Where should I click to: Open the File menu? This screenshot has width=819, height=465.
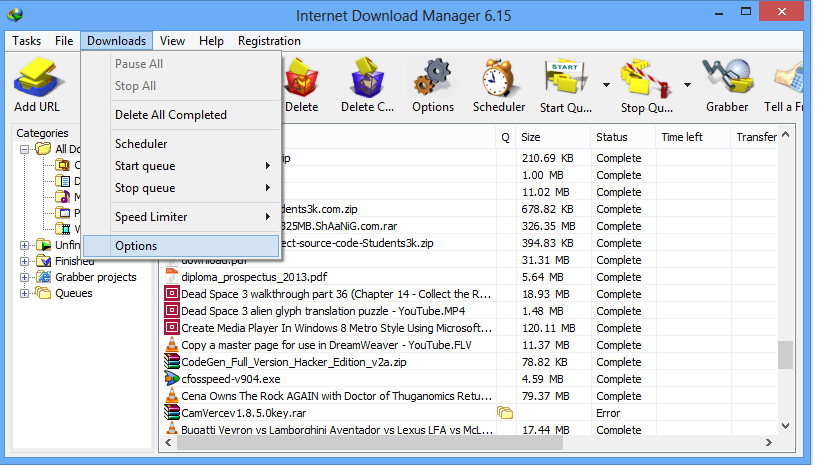pyautogui.click(x=64, y=41)
